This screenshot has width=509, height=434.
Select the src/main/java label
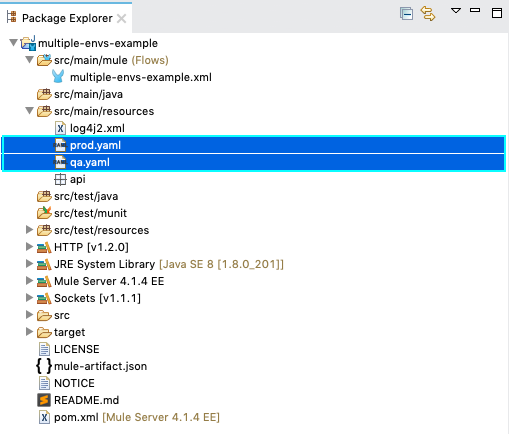click(x=88, y=94)
